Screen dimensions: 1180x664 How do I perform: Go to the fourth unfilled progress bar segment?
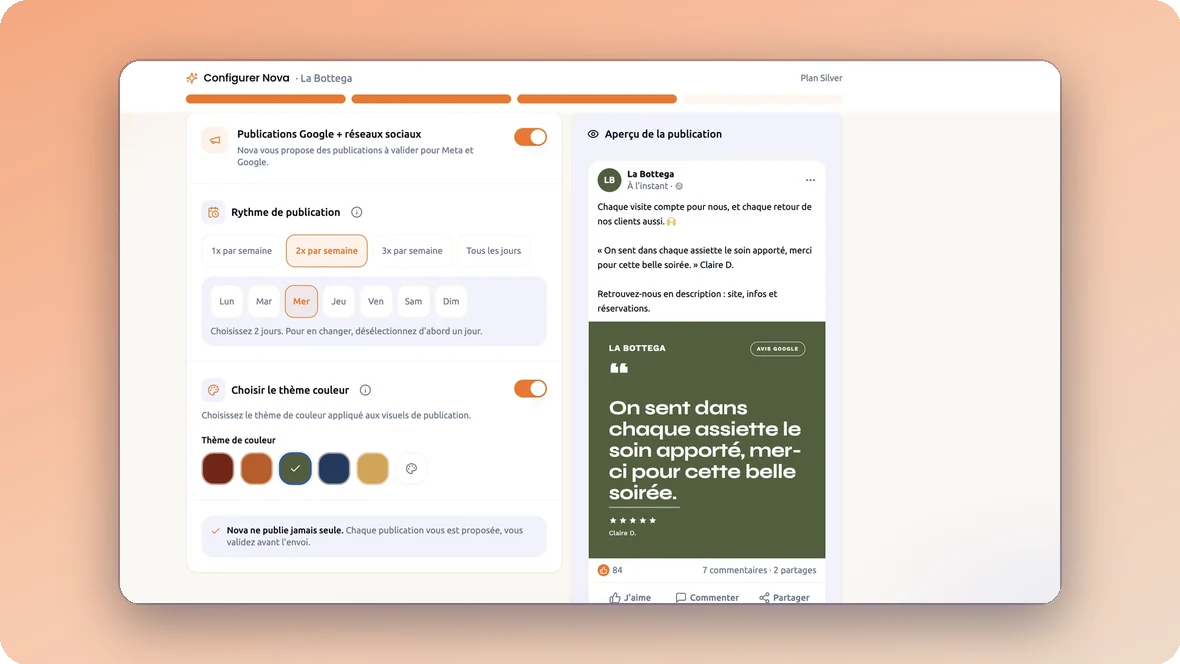(x=762, y=99)
